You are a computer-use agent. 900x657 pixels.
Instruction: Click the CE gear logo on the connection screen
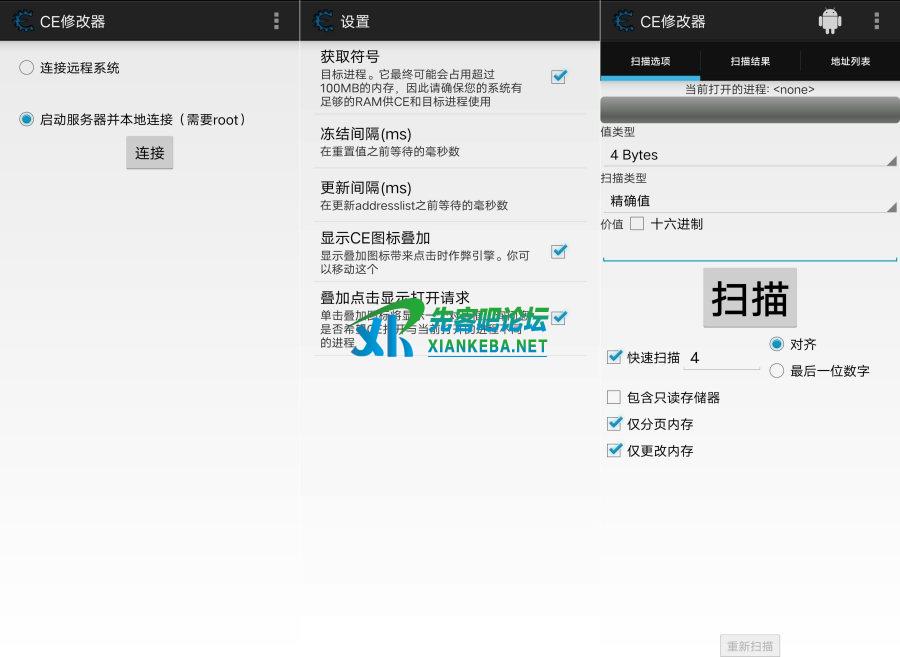[x=21, y=20]
